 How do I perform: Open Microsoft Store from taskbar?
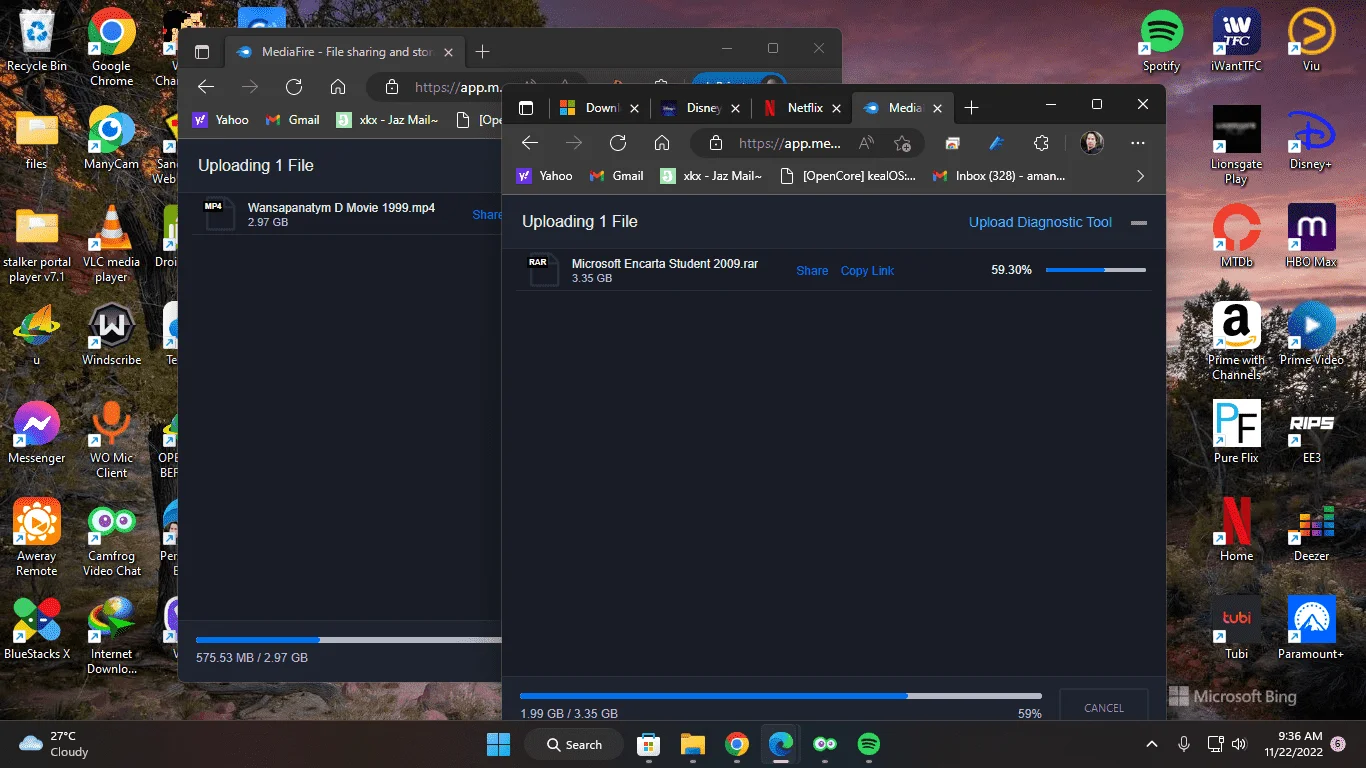pyautogui.click(x=649, y=744)
